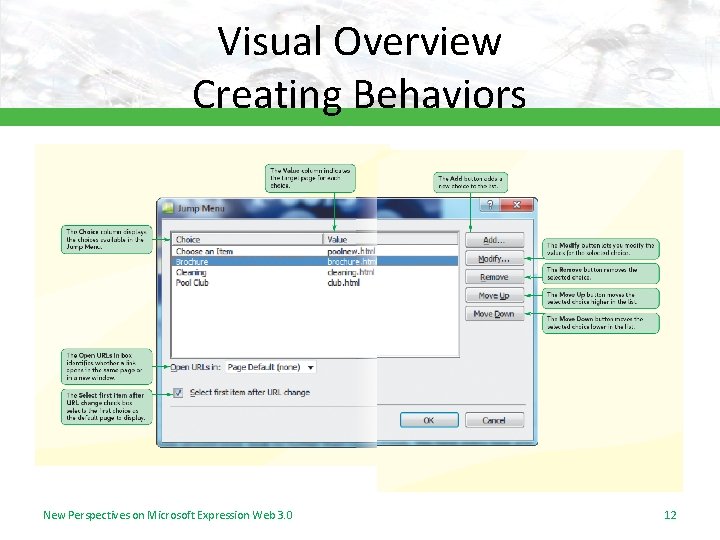This screenshot has height=540, width=720.
Task: Click the Add... button
Action: coord(495,240)
